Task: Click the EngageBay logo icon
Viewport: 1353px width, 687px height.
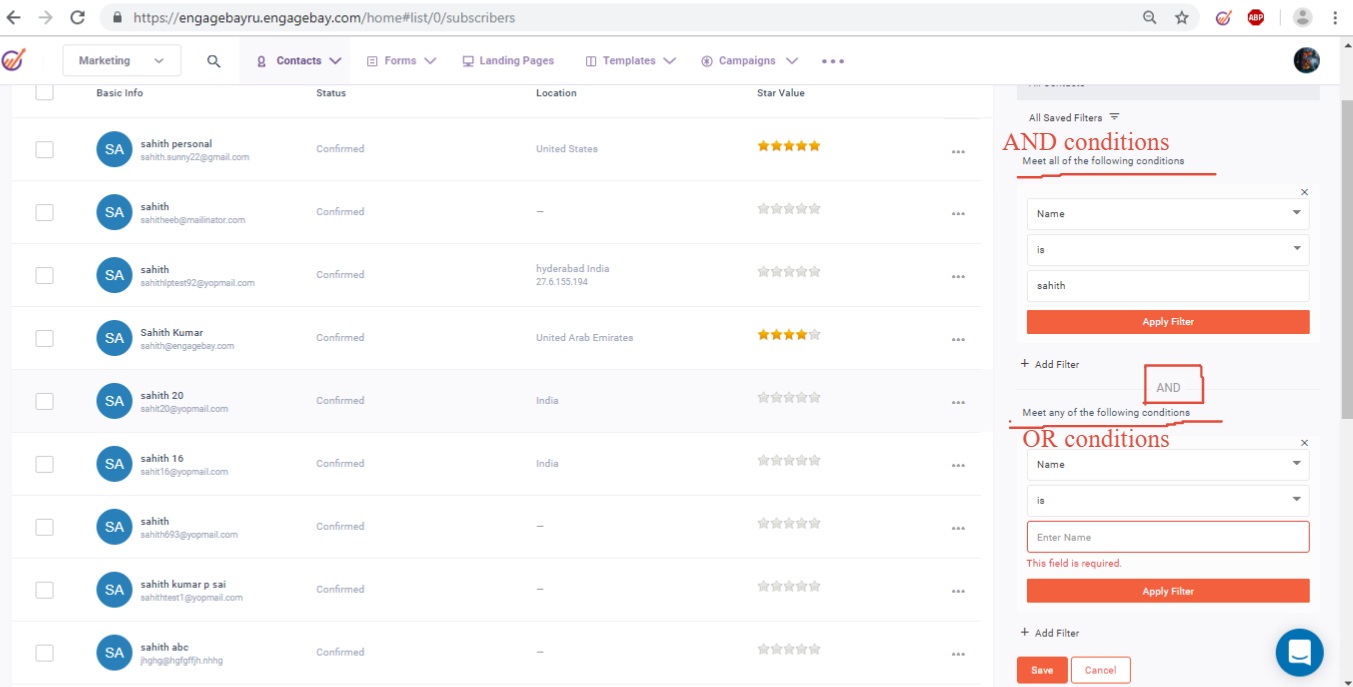Action: [14, 60]
